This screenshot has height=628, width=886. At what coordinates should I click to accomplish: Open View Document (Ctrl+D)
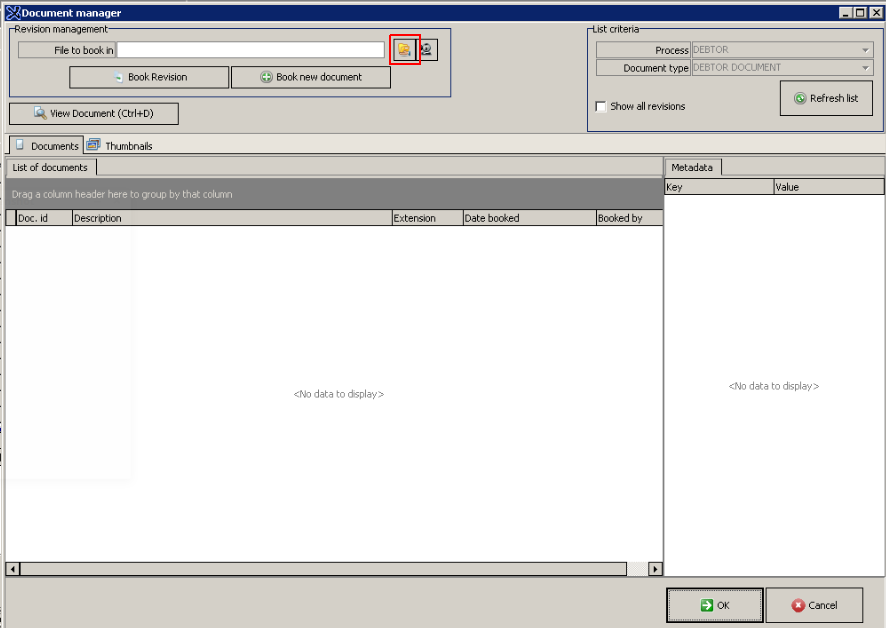coord(94,114)
